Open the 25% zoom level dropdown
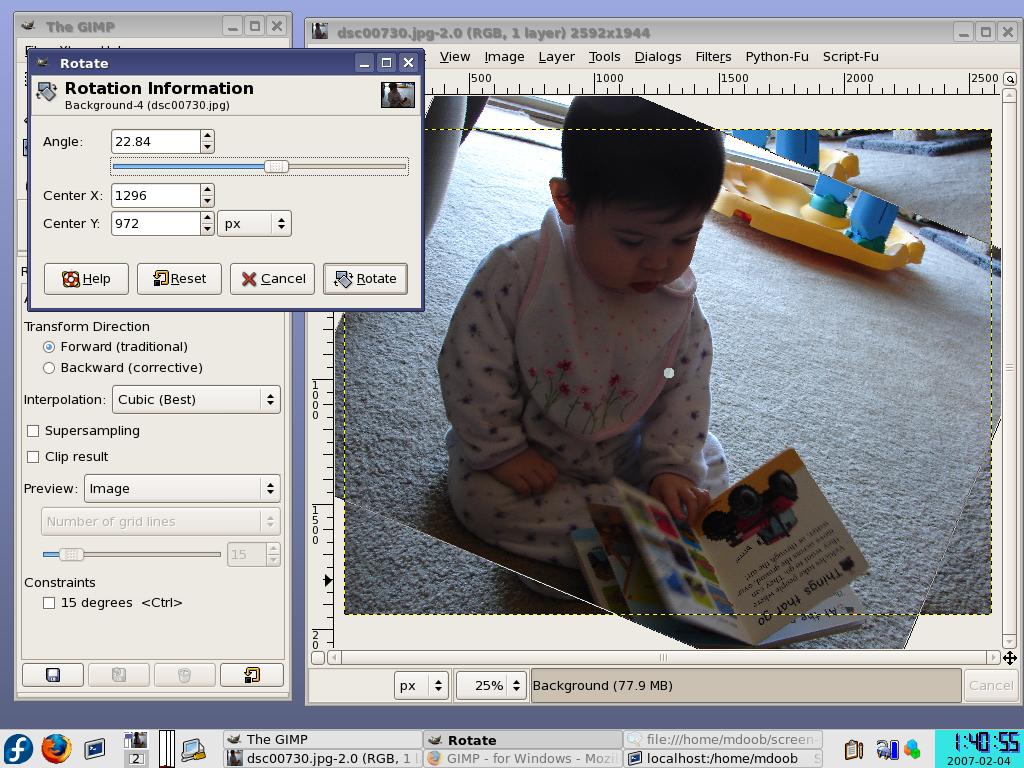 (x=490, y=686)
